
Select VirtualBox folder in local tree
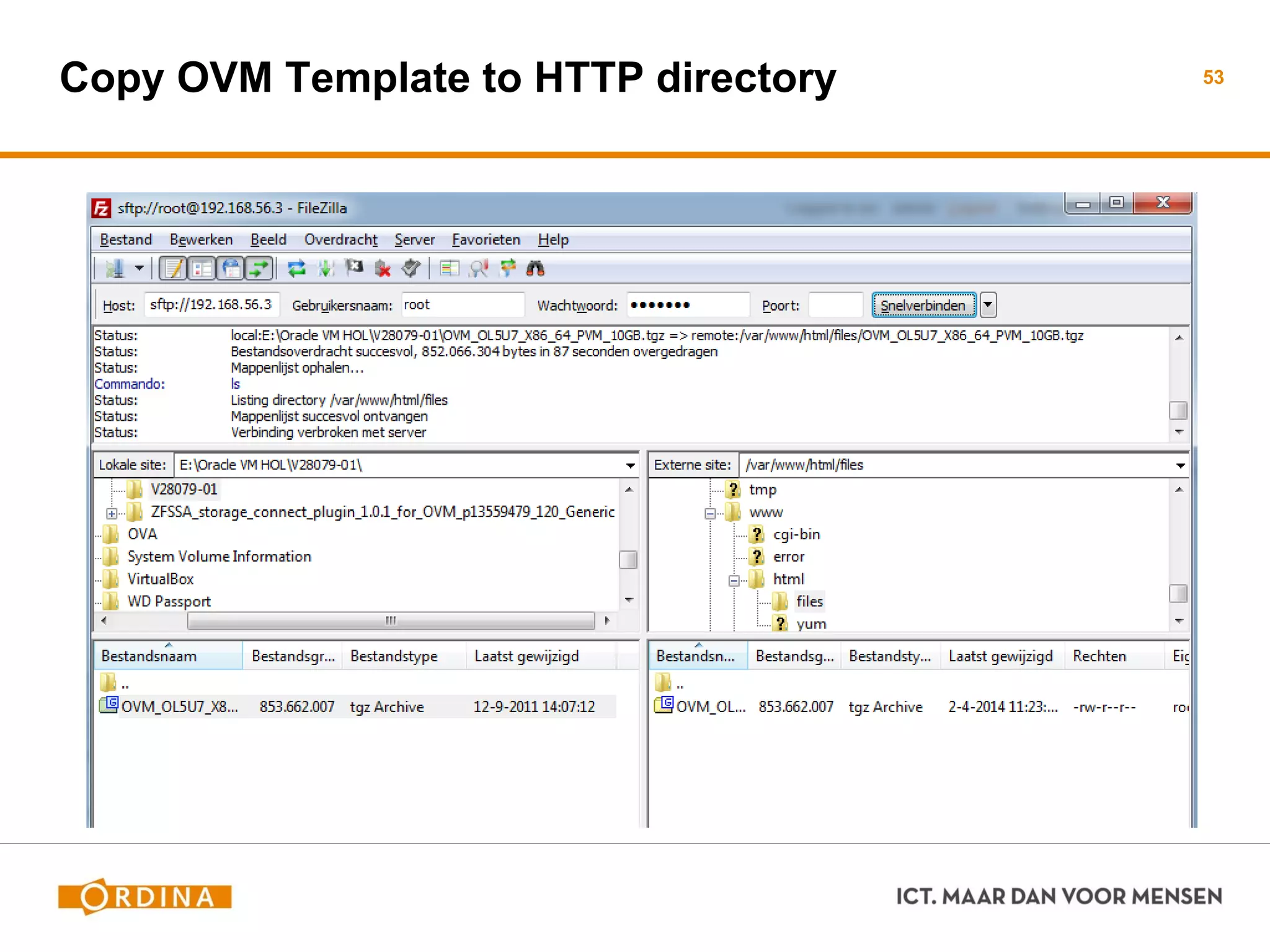point(160,579)
